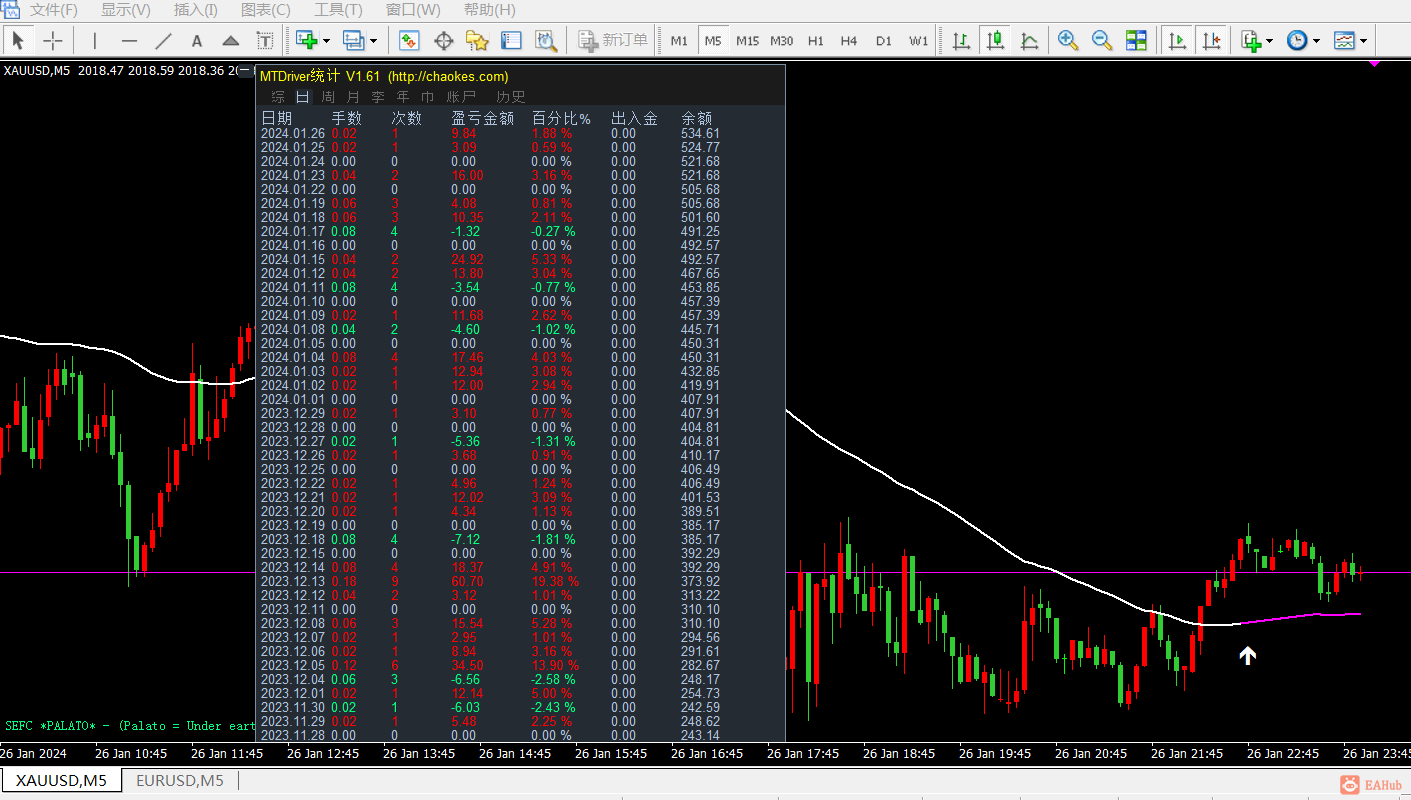
Task: Open the Navigator star-folder icon
Action: coord(477,41)
